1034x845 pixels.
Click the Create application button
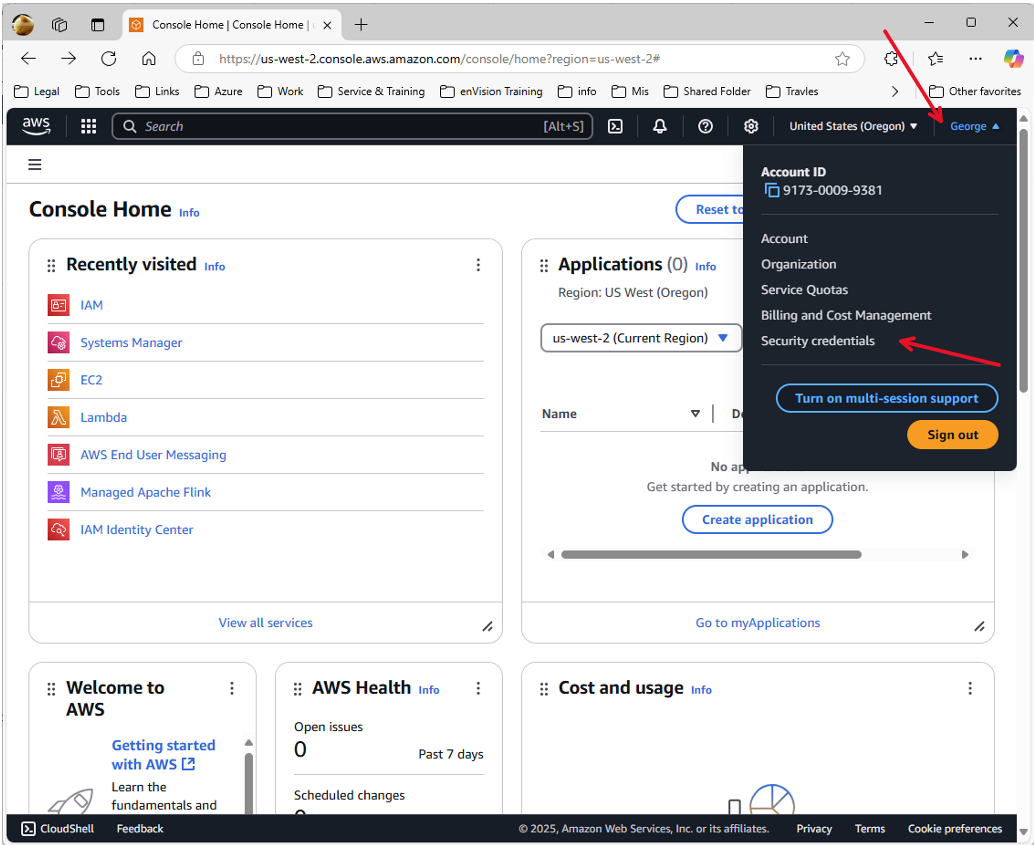click(757, 520)
